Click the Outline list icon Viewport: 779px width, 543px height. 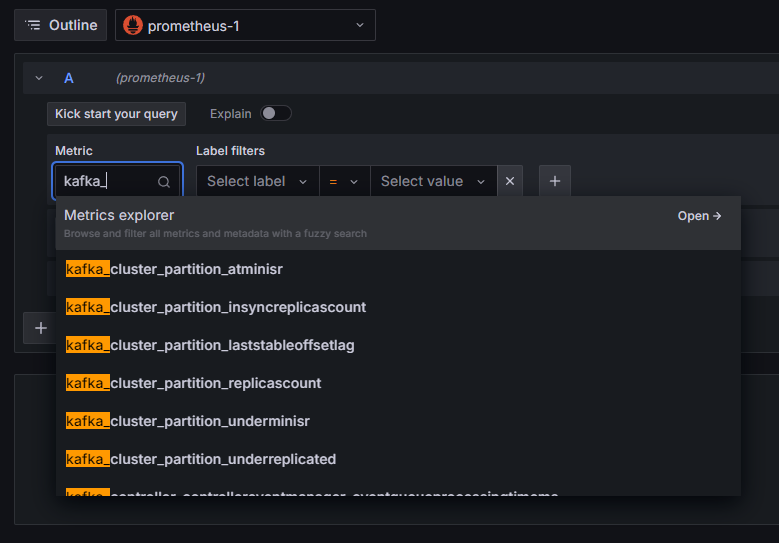click(33, 25)
